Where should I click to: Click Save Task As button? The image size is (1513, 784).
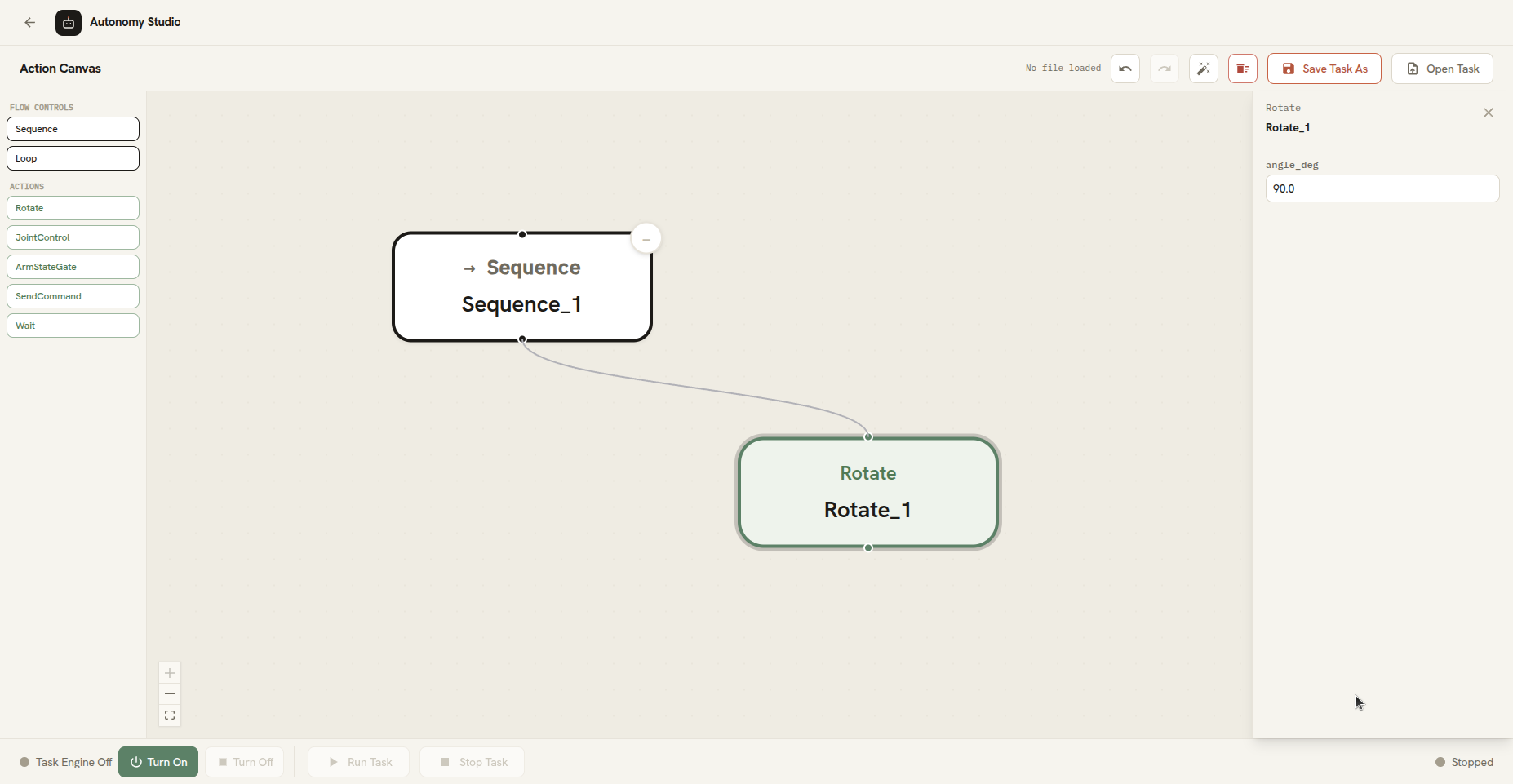tap(1324, 69)
